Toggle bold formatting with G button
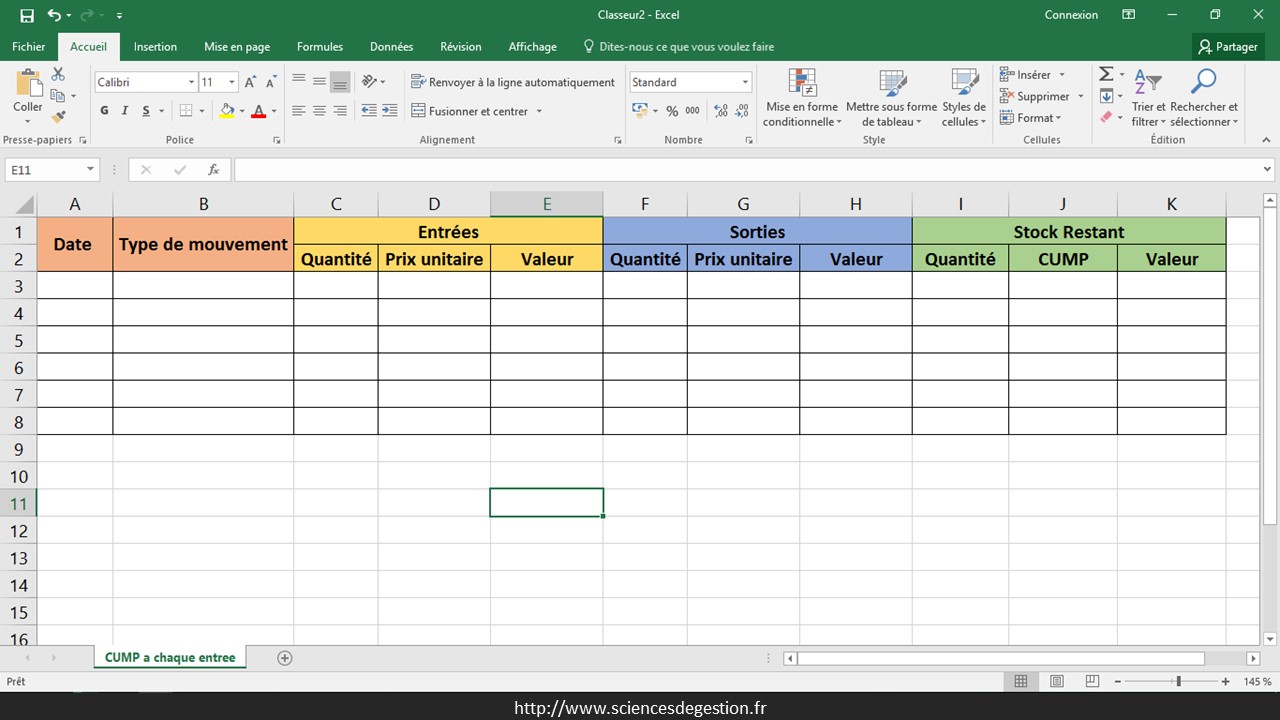Viewport: 1280px width, 720px height. pyautogui.click(x=104, y=111)
